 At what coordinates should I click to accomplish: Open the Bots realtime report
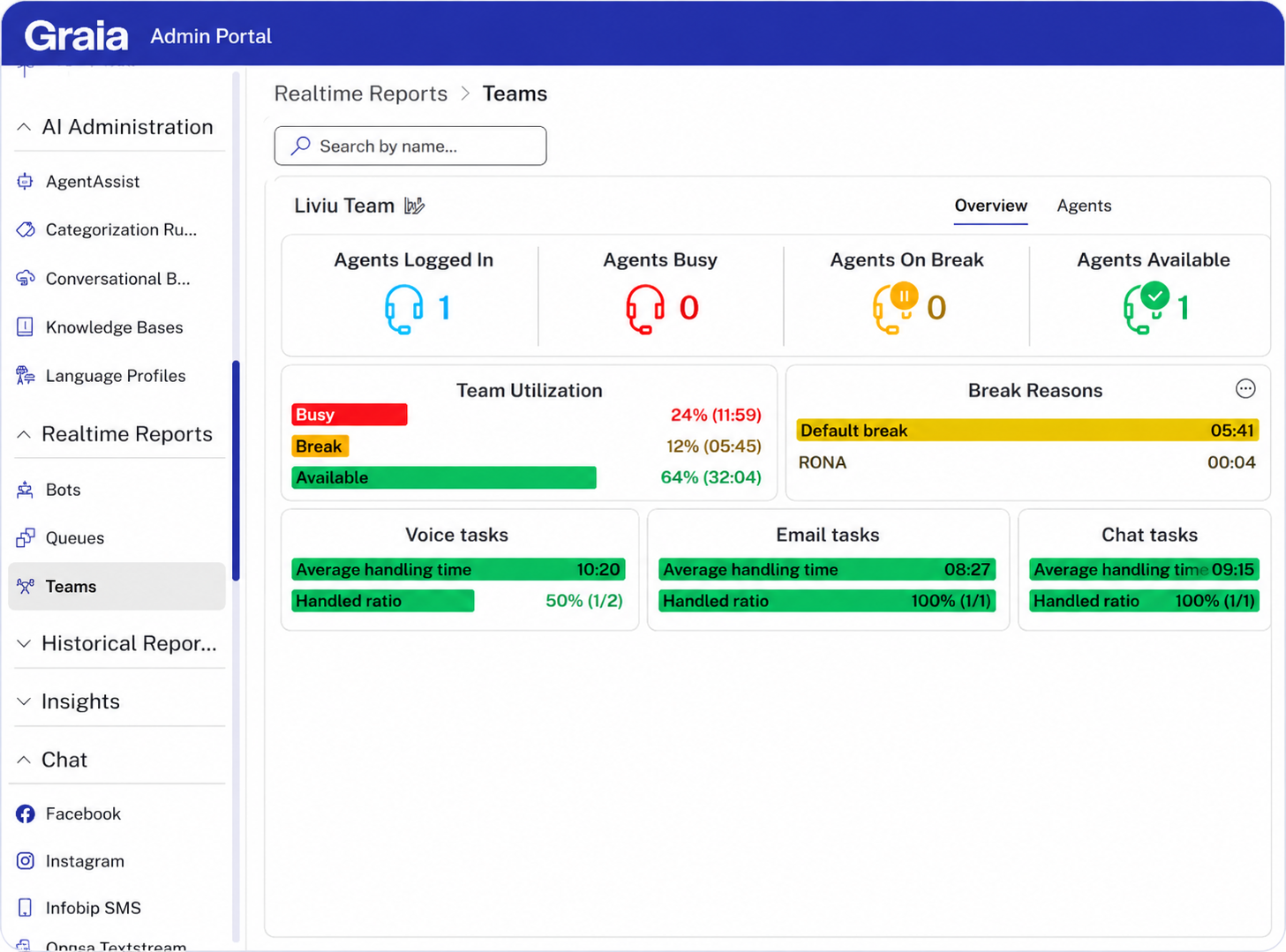tap(63, 490)
